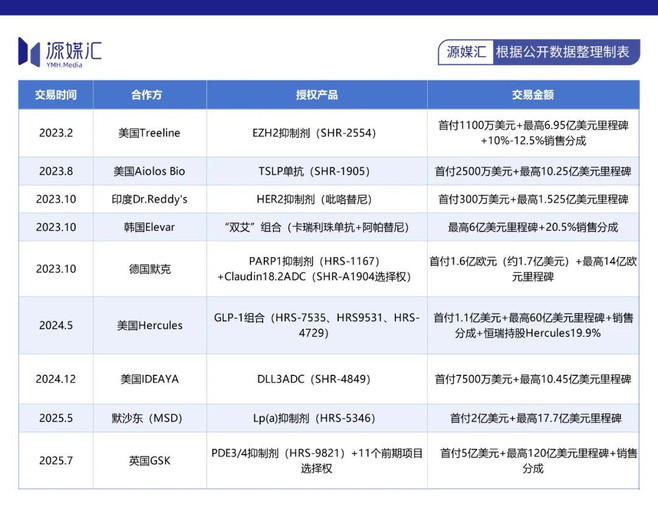Click the 首付1.1亿美元 amount cell
The height and width of the screenshot is (507, 658).
tap(533, 325)
